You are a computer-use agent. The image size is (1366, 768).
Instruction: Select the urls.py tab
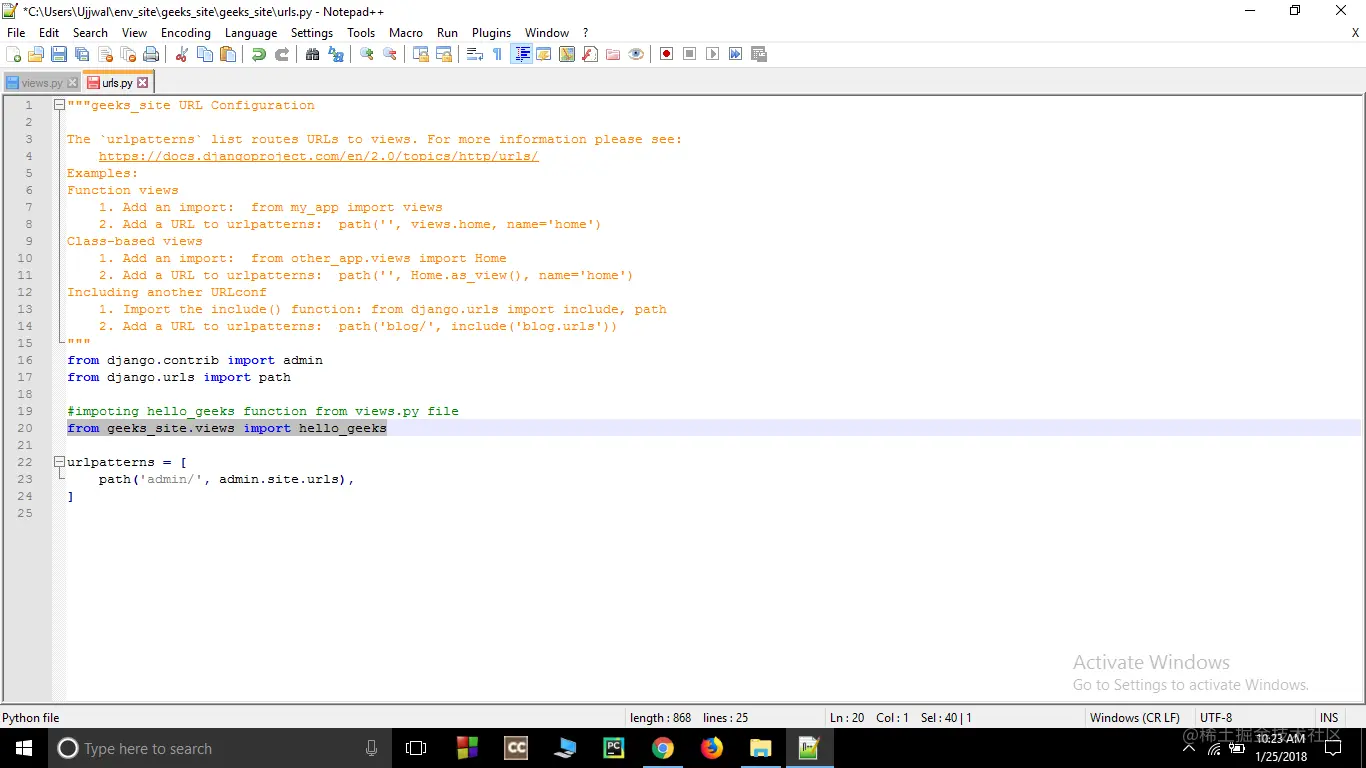coord(117,83)
